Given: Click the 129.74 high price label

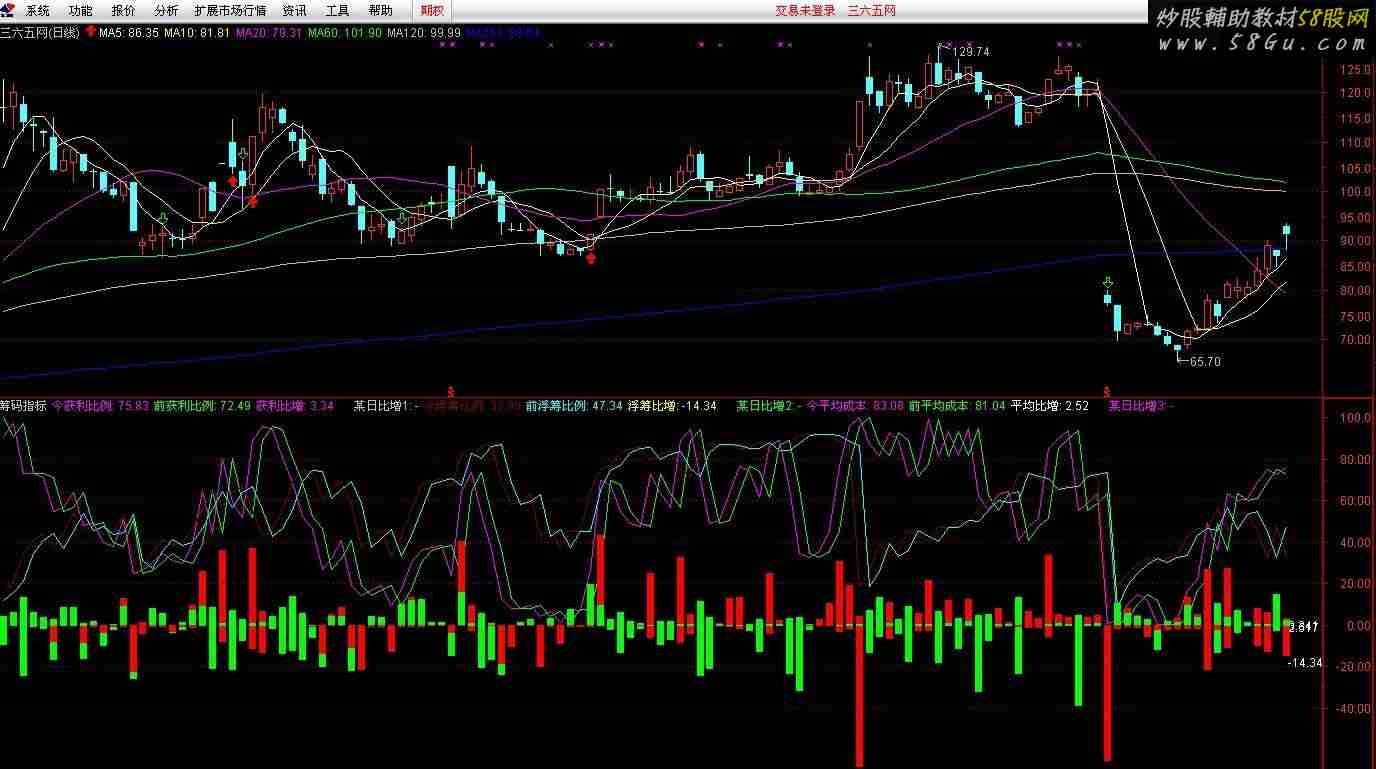Looking at the screenshot, I should point(971,52).
